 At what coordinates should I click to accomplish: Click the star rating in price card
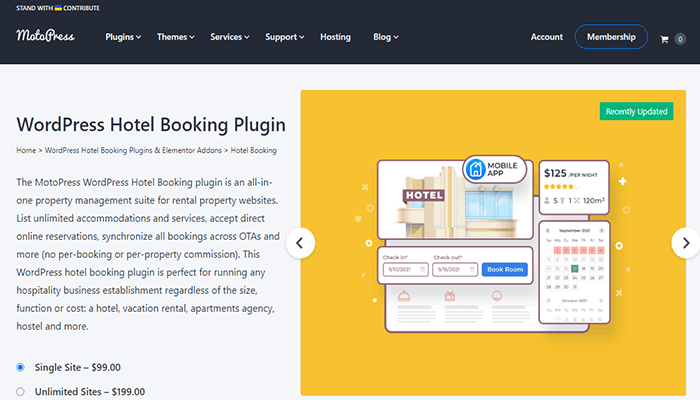pos(561,186)
